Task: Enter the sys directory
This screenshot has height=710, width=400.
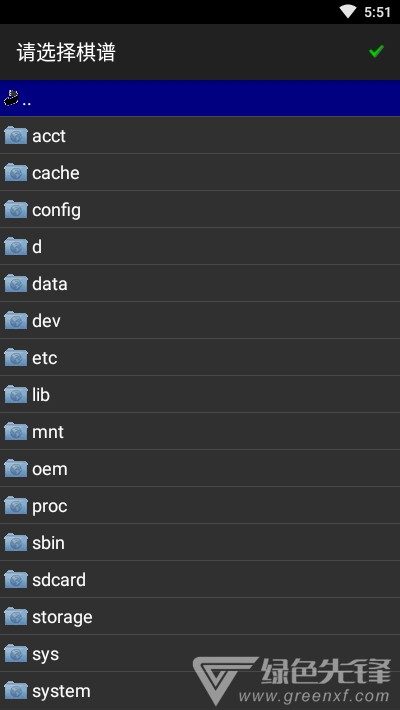Action: click(200, 654)
